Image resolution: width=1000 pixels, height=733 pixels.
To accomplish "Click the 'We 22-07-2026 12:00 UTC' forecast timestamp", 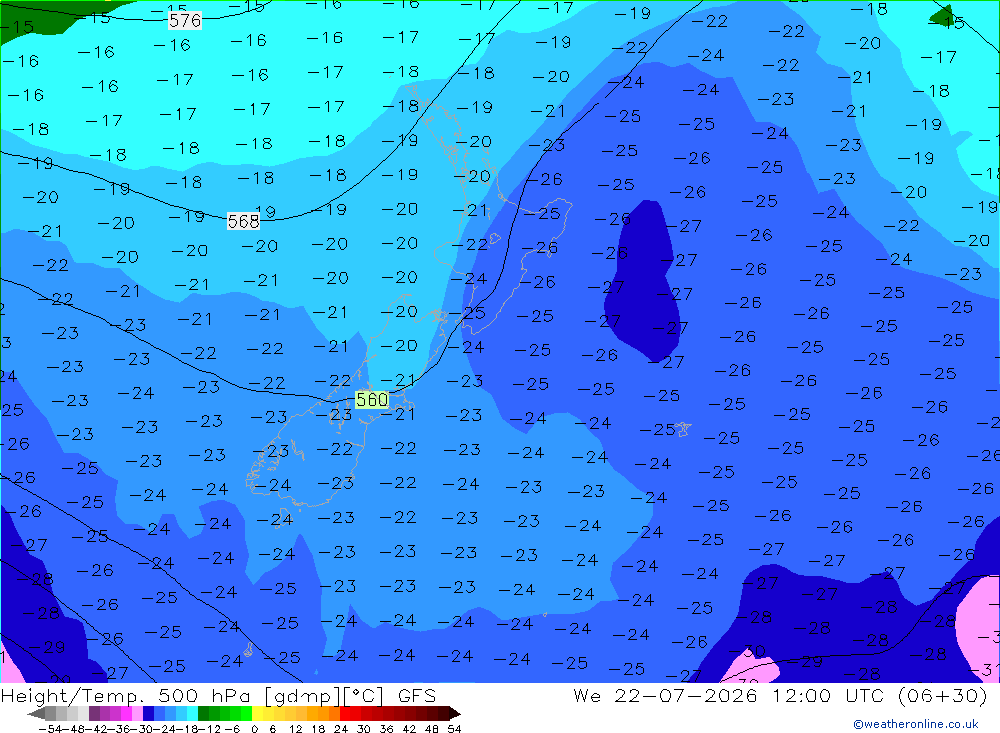I will [731, 695].
